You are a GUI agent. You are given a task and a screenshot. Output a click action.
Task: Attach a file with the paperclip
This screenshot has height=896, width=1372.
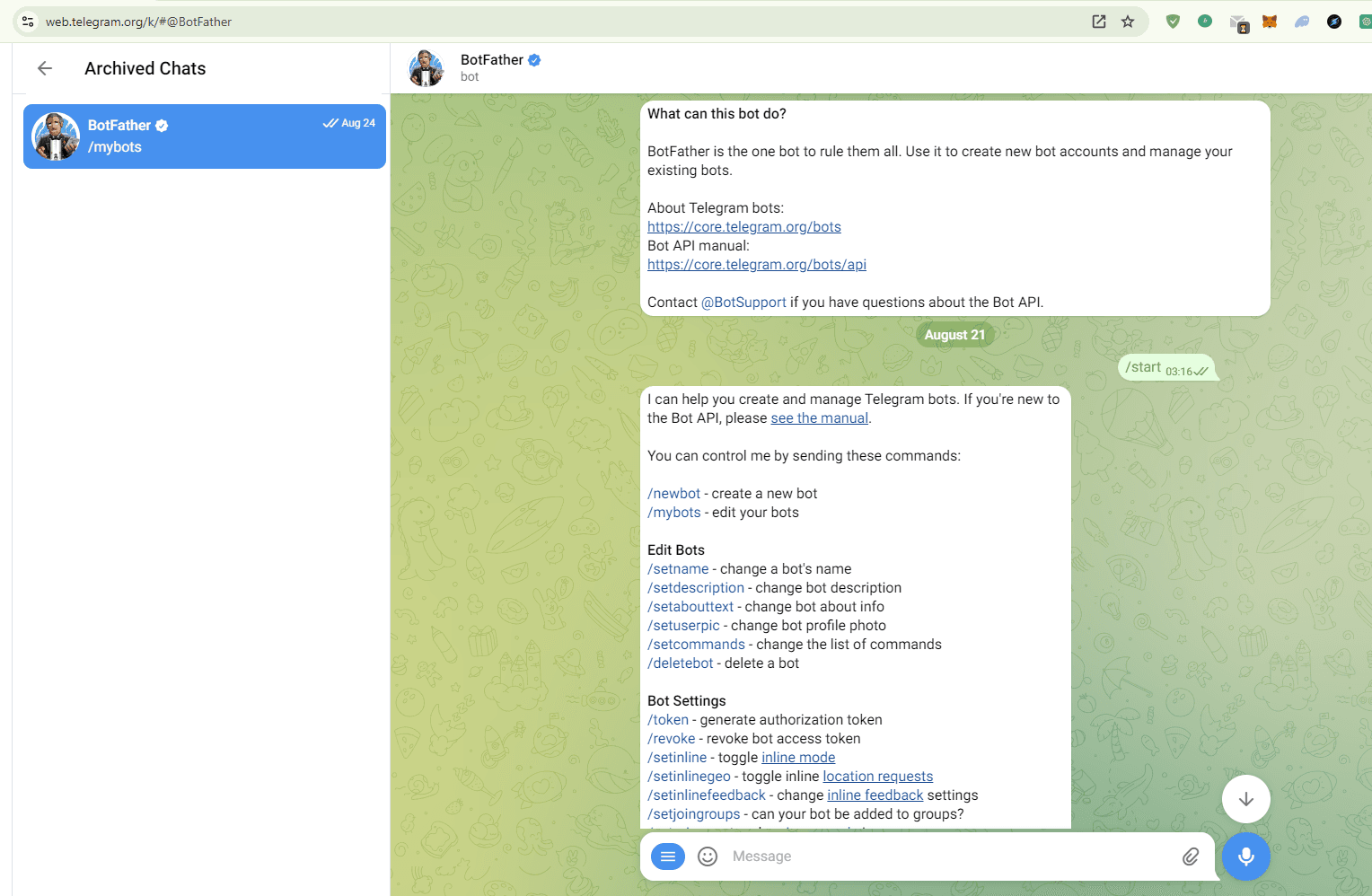tap(1191, 856)
